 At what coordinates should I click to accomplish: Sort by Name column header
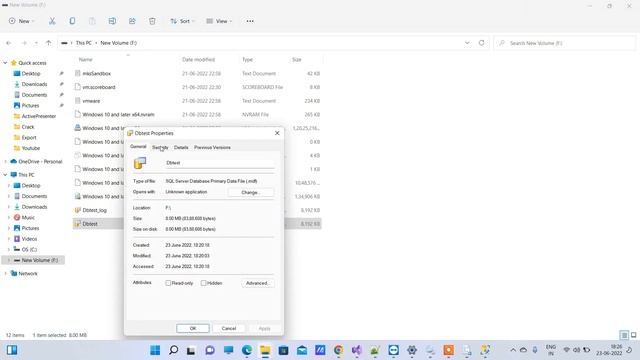86,60
